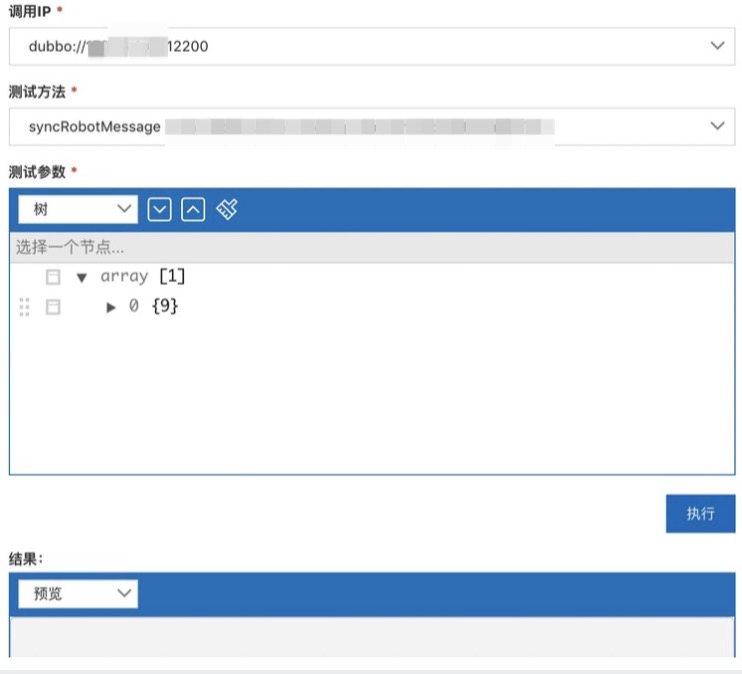
Task: Click the 选择一个节点 path field
Action: (371, 247)
